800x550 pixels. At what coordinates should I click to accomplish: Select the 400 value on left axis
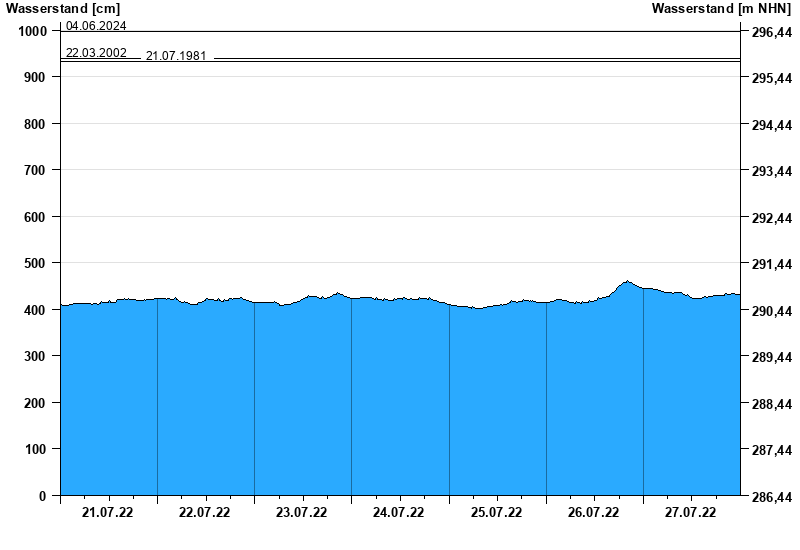pyautogui.click(x=36, y=310)
